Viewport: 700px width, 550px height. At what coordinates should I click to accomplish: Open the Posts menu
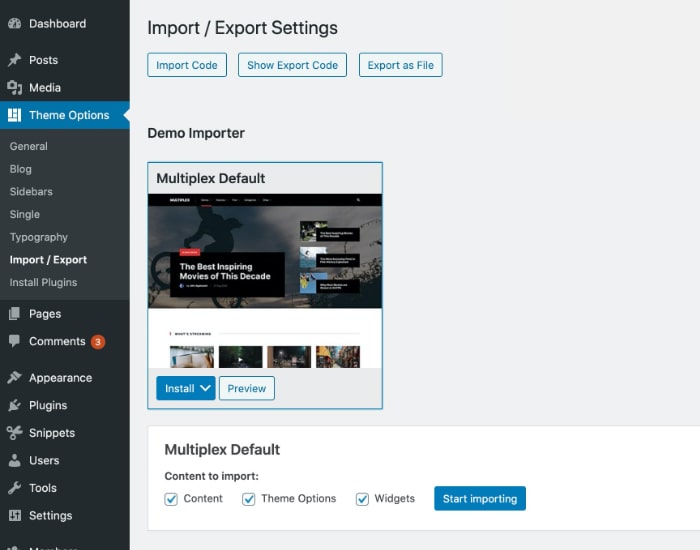pos(65,60)
